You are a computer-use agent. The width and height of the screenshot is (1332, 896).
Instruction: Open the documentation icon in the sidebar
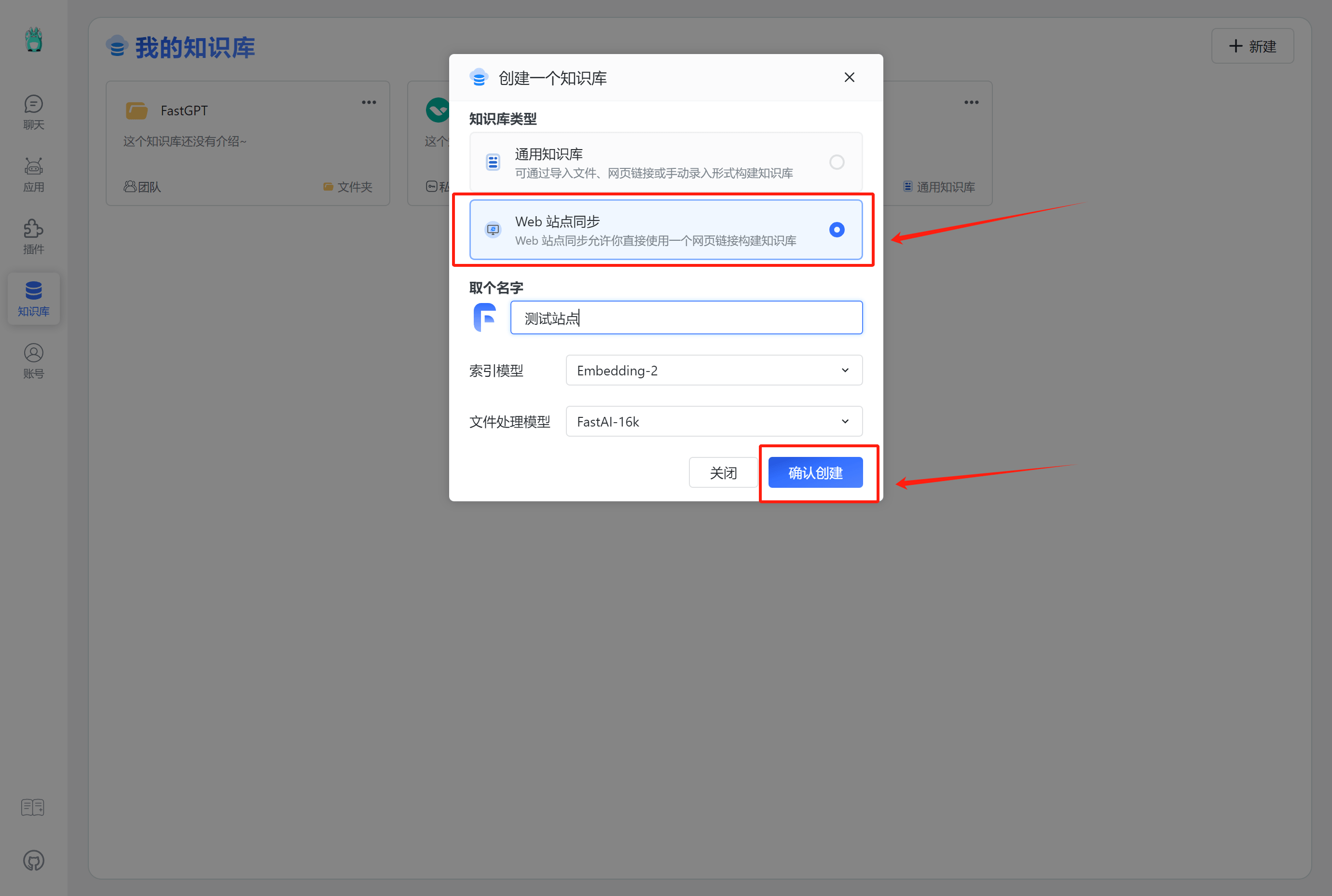click(32, 807)
